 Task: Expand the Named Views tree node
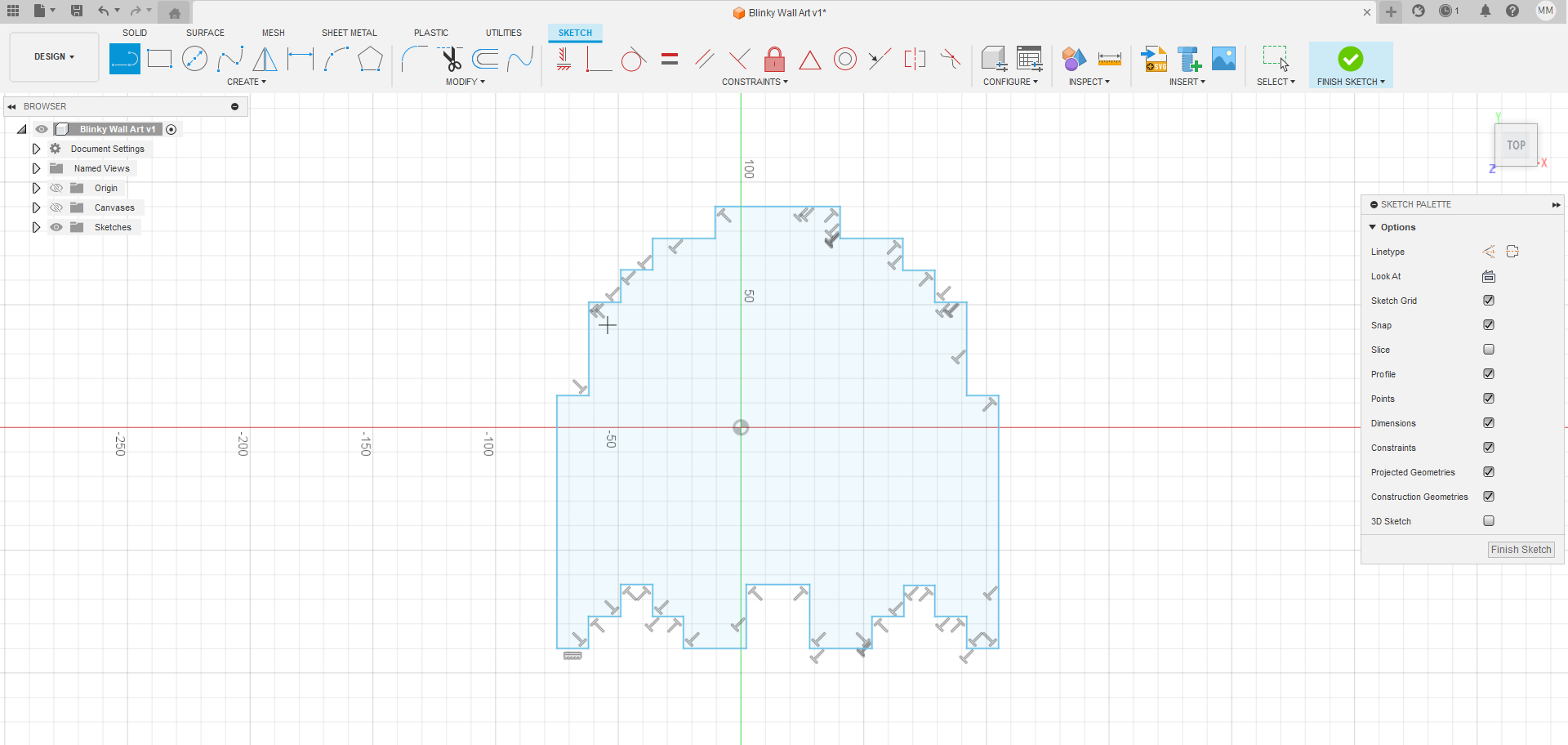36,168
